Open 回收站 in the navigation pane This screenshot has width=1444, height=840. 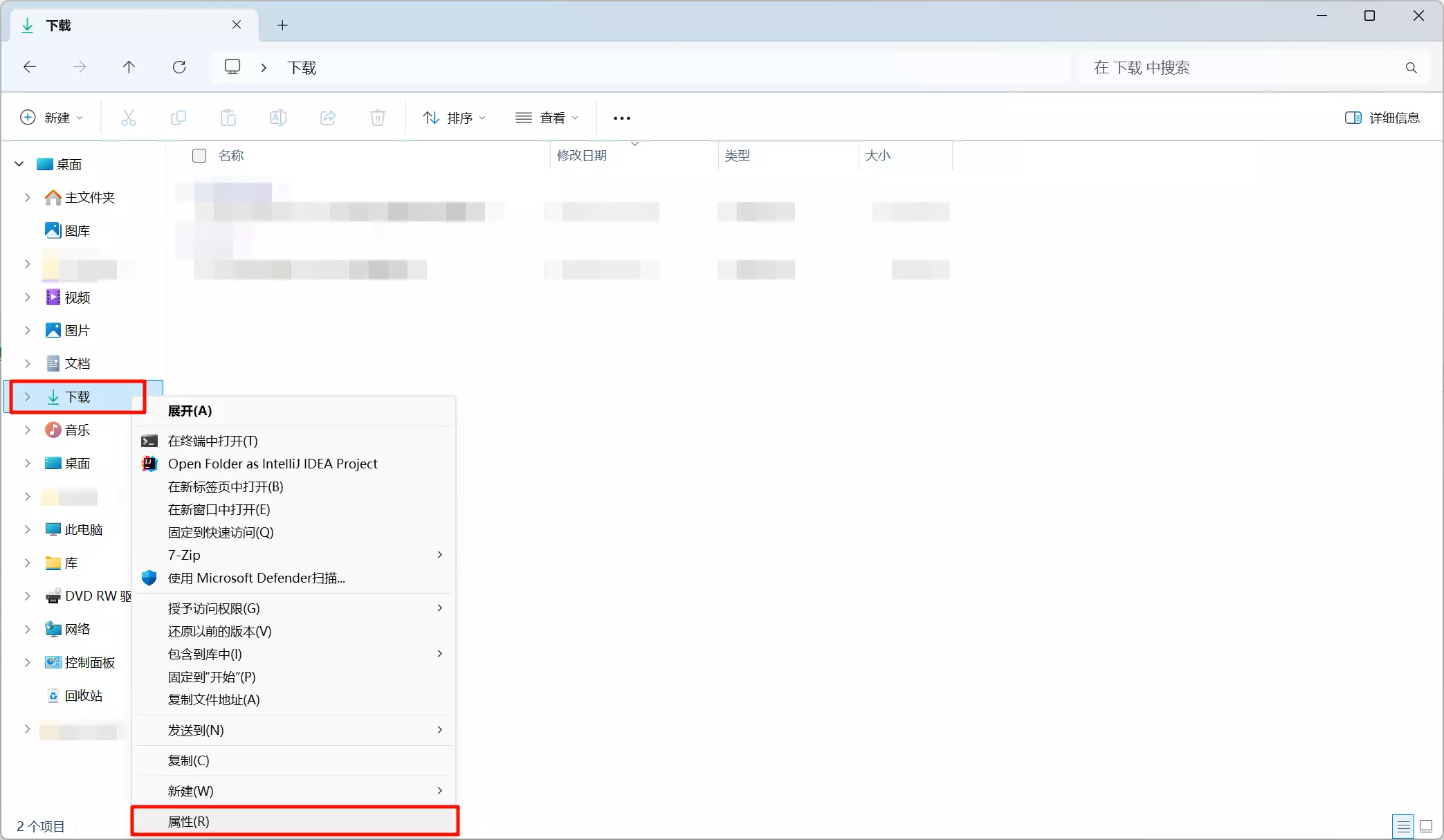[x=83, y=695]
